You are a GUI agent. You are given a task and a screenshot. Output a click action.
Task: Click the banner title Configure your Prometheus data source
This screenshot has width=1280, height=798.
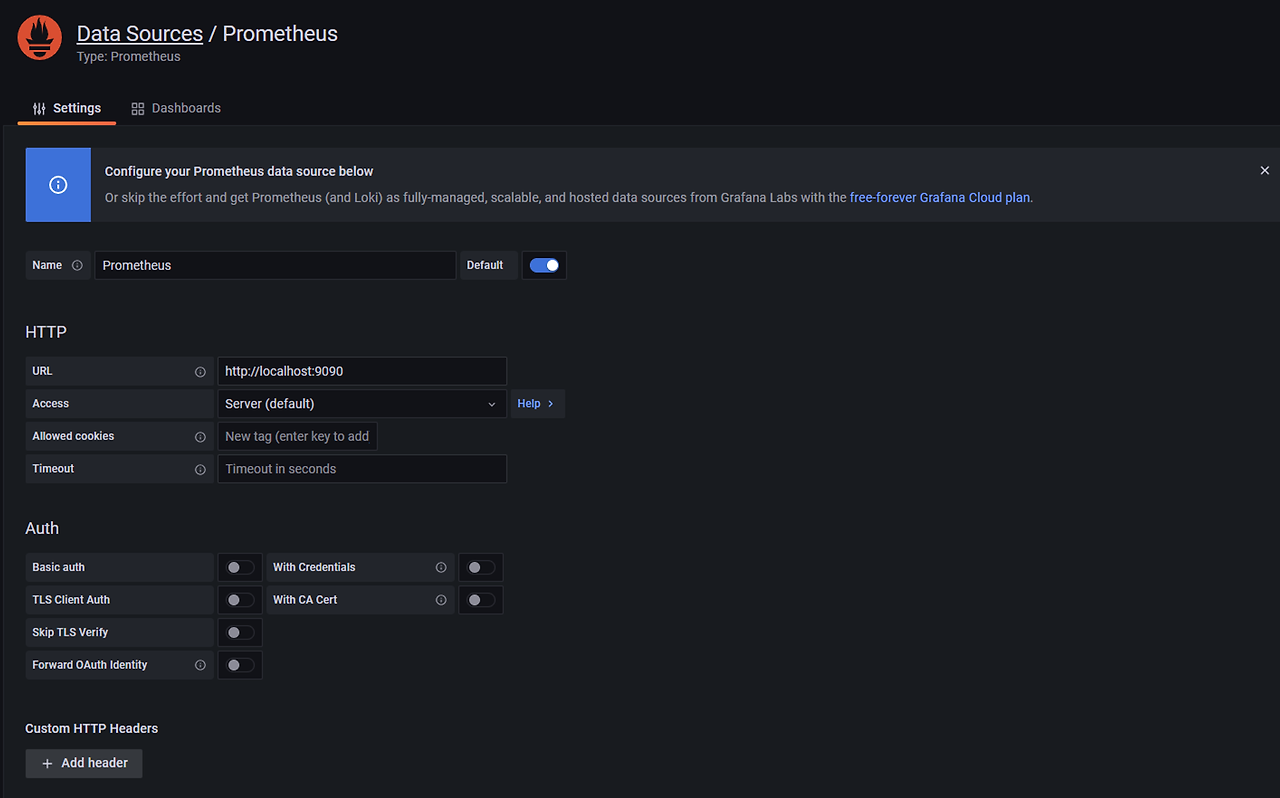(239, 171)
